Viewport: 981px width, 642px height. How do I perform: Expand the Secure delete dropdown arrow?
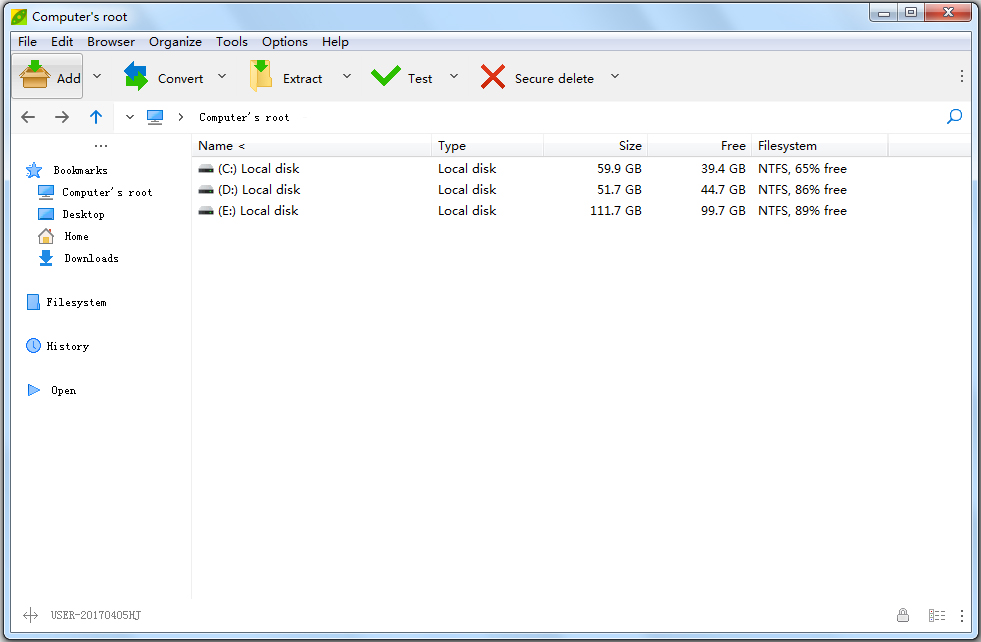[x=615, y=77]
